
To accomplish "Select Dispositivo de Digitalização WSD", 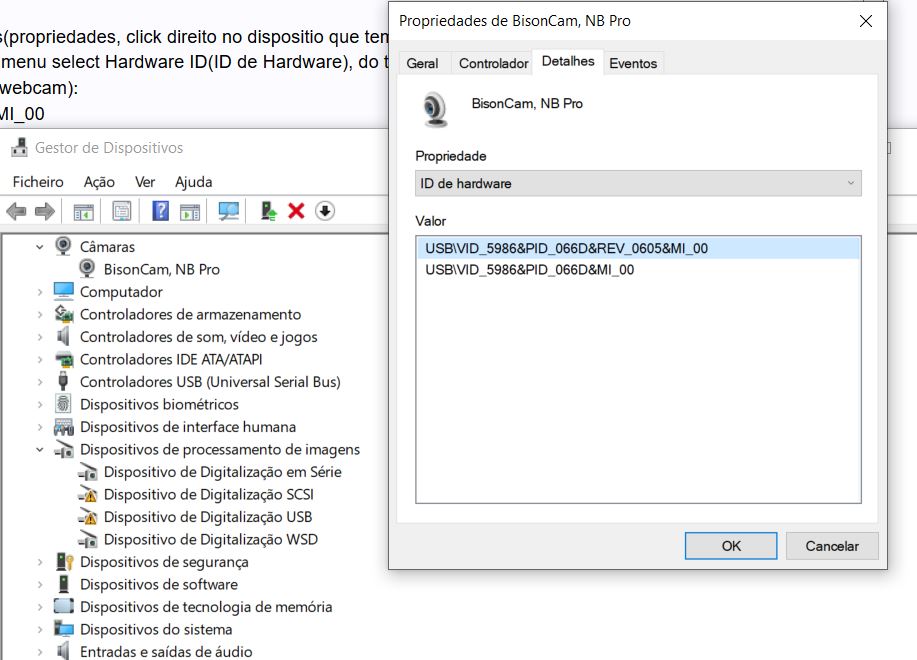I will pos(211,540).
